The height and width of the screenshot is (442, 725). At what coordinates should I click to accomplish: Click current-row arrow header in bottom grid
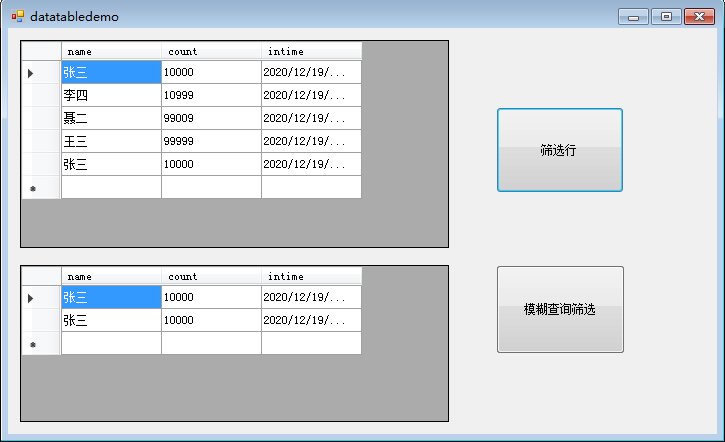(41, 297)
